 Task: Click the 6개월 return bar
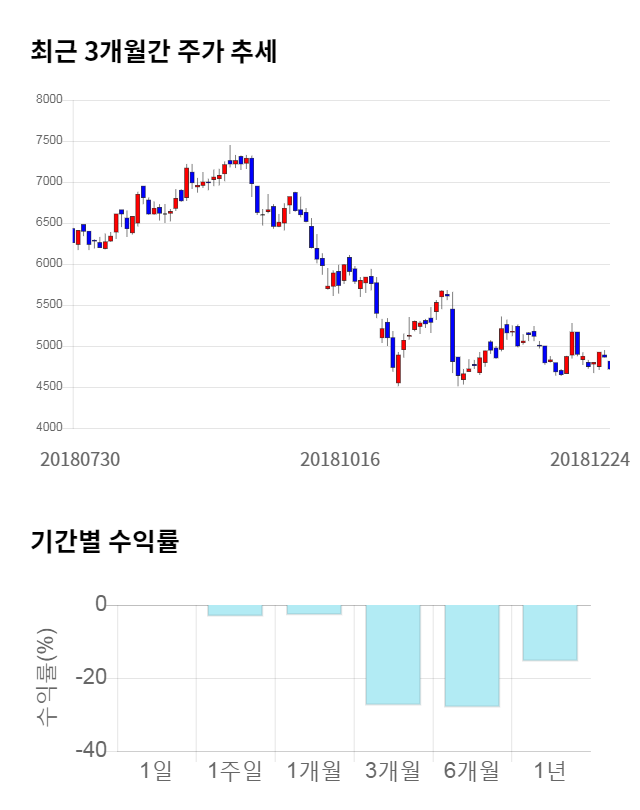(x=472, y=656)
